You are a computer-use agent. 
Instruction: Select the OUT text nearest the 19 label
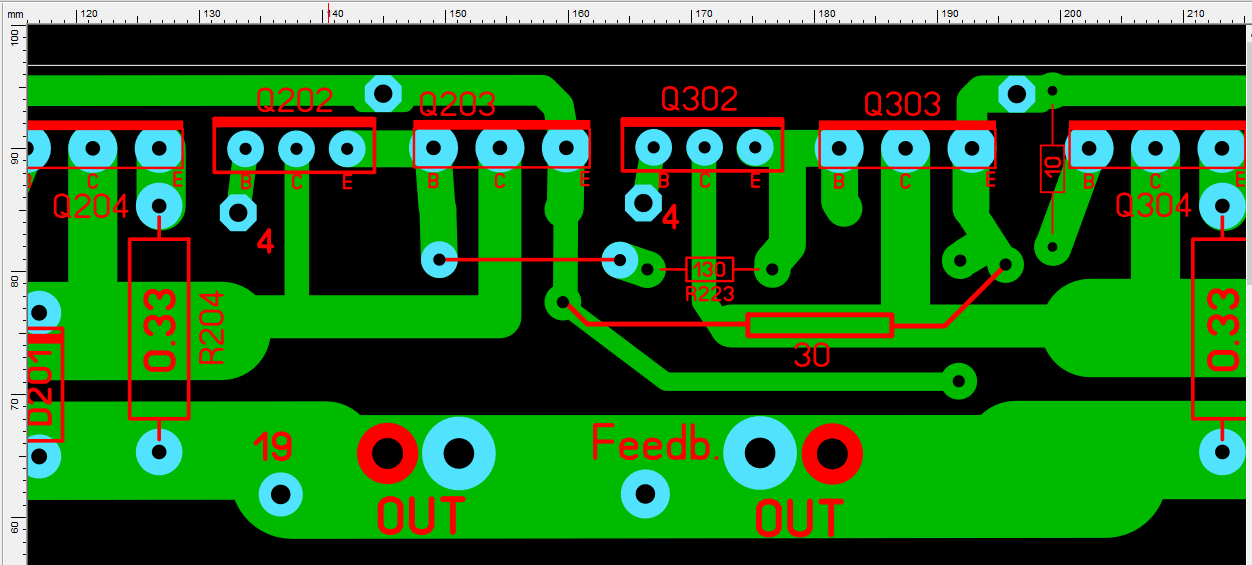tap(420, 516)
